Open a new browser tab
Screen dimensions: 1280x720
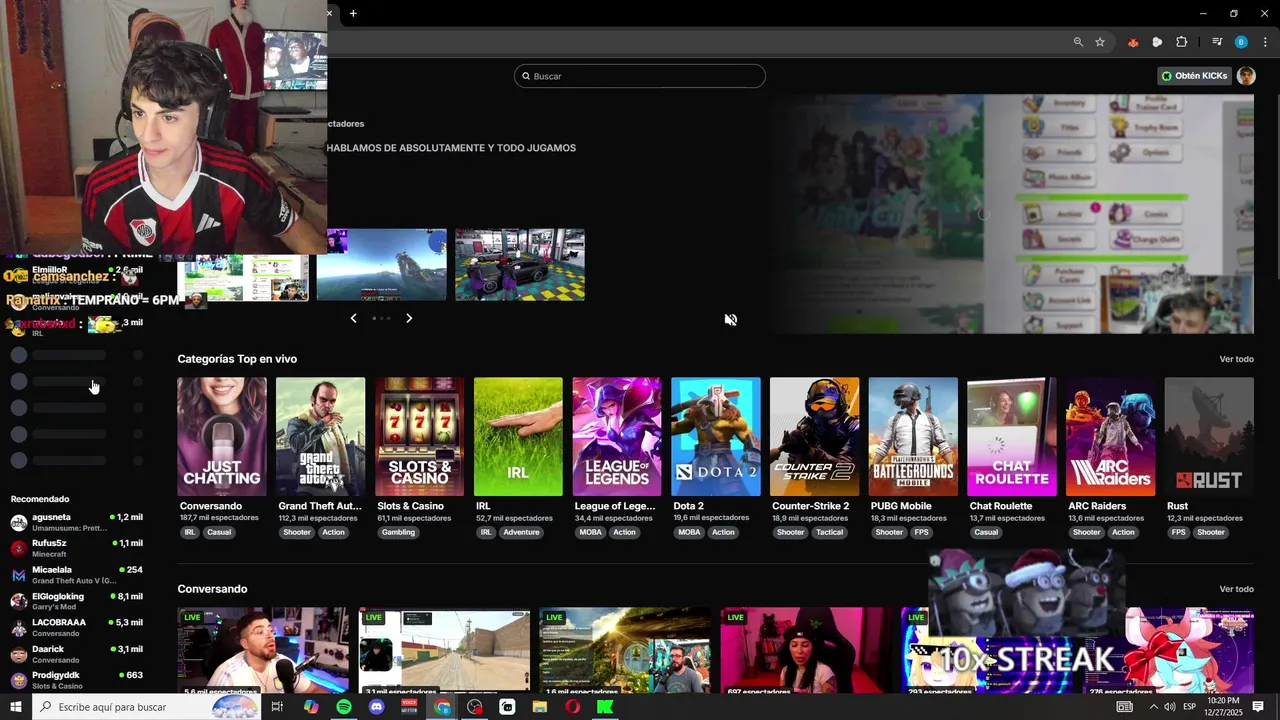353,13
